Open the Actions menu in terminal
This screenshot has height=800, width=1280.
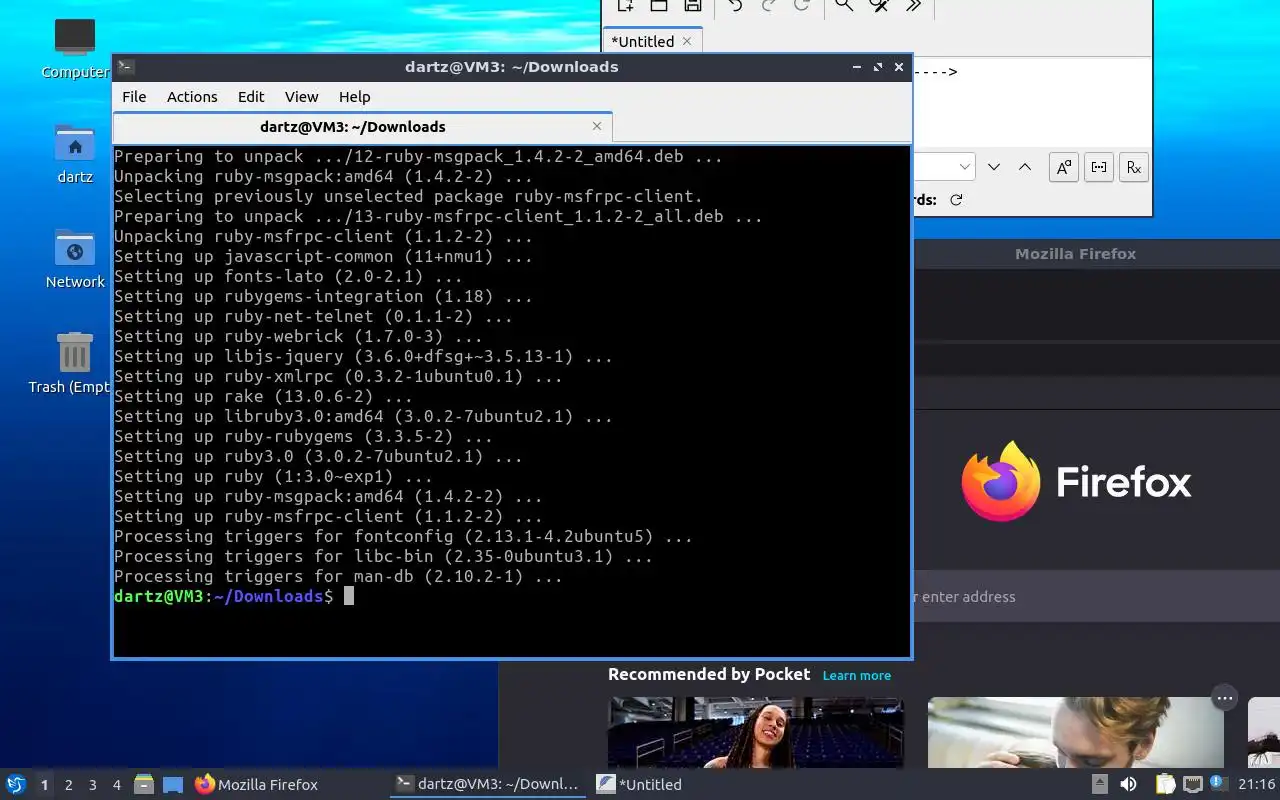pos(192,97)
